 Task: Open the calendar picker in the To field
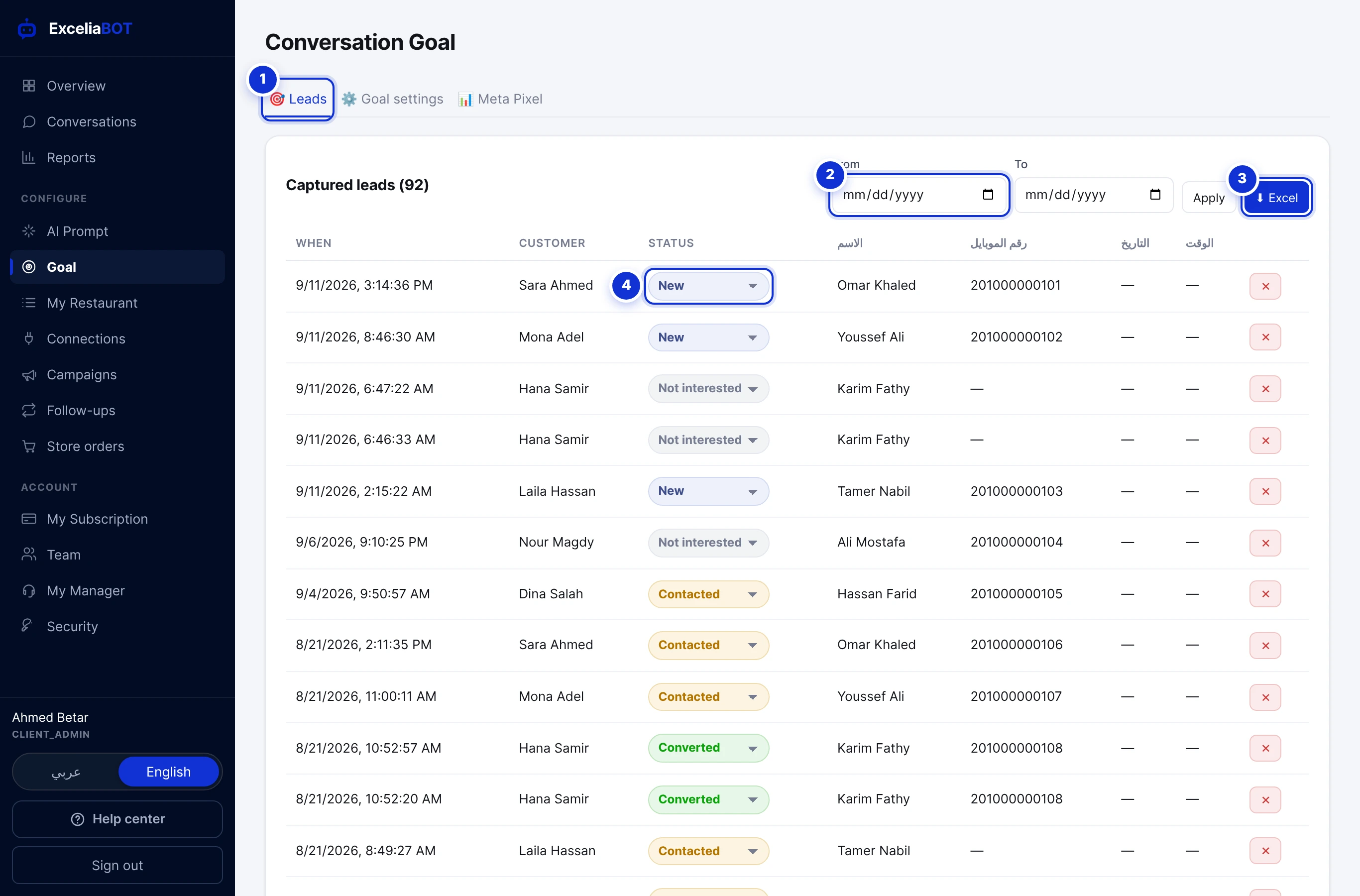pyautogui.click(x=1155, y=194)
